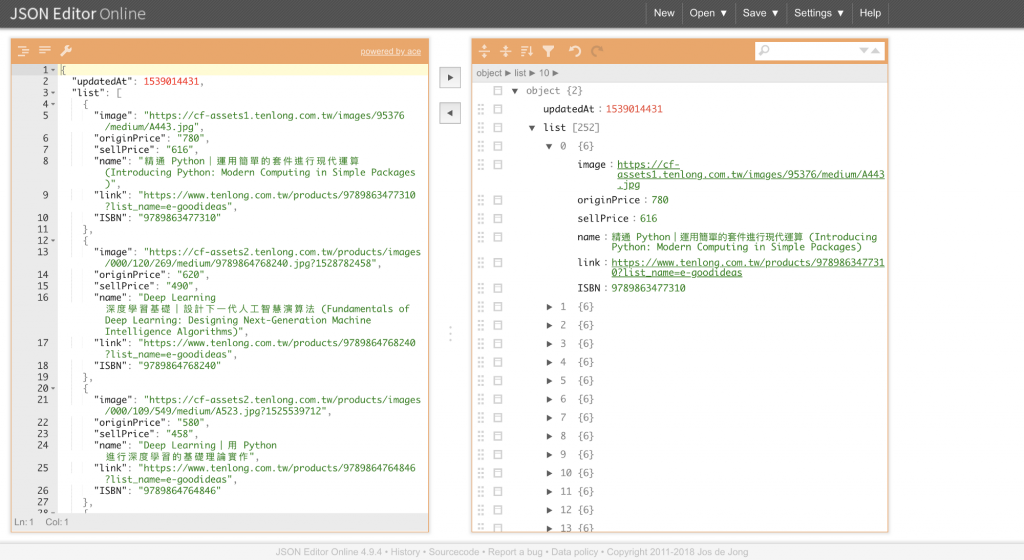Copy left panel to right arrow
Image resolution: width=1024 pixels, height=560 pixels.
click(x=450, y=78)
